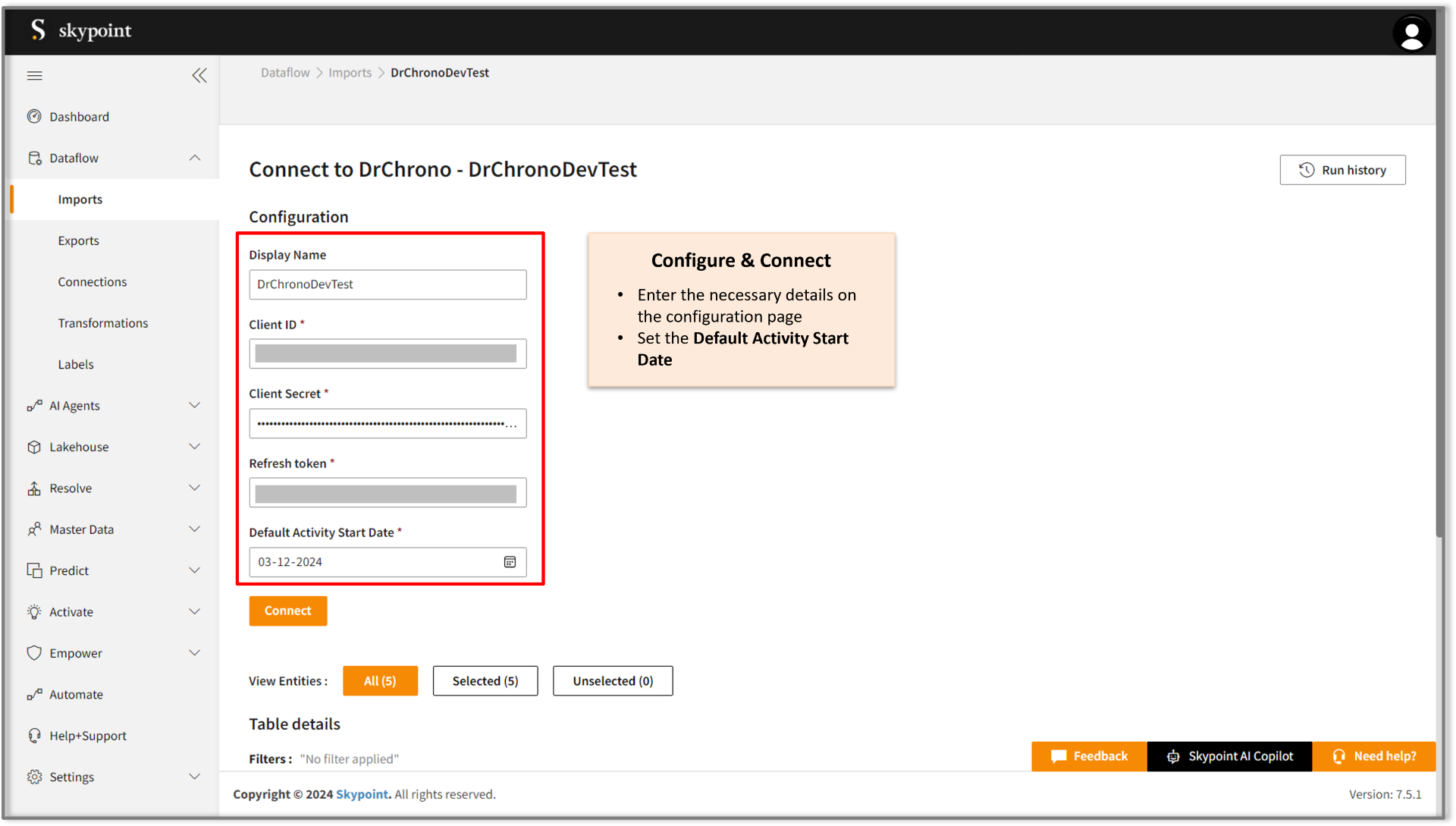
Task: Toggle the hamburger menu icon
Action: point(35,74)
